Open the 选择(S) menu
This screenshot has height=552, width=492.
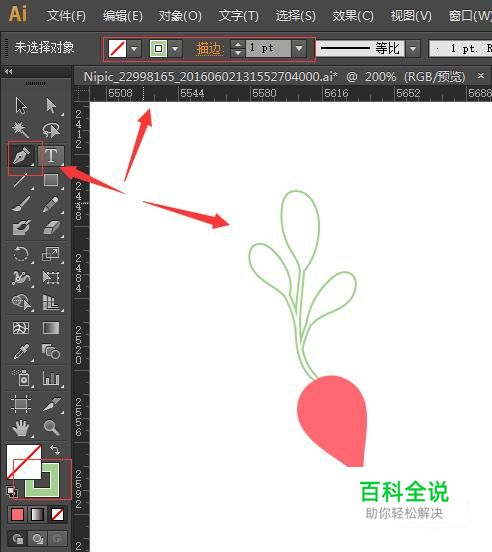296,16
